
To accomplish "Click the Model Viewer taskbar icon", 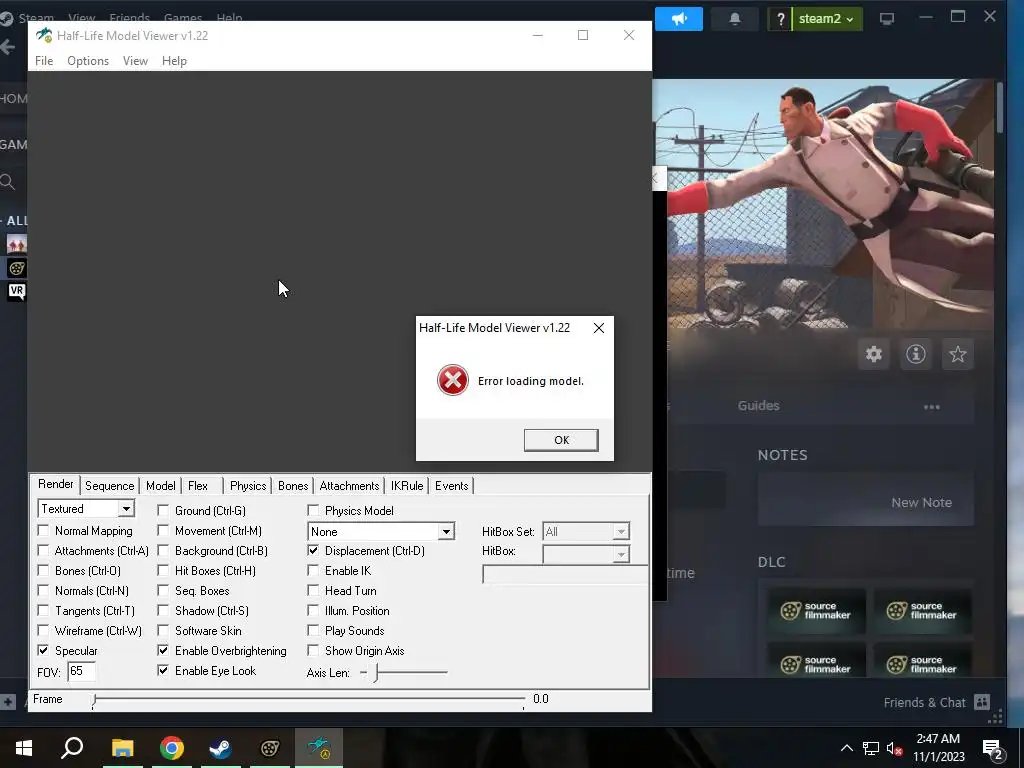I will pos(319,748).
